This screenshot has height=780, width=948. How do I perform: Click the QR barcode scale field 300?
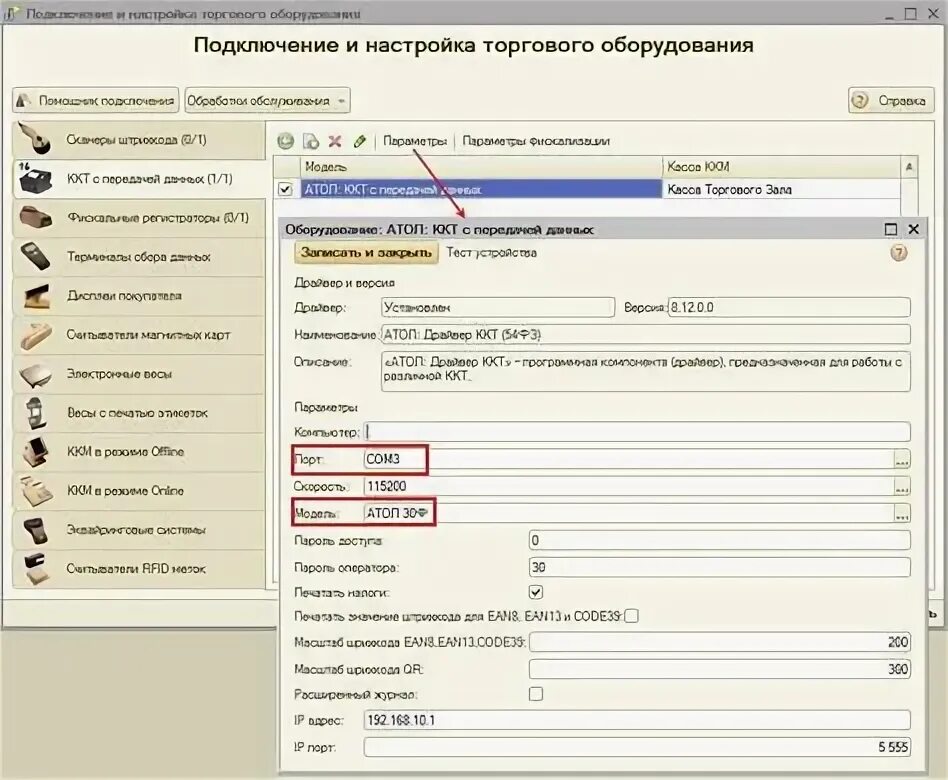click(719, 669)
